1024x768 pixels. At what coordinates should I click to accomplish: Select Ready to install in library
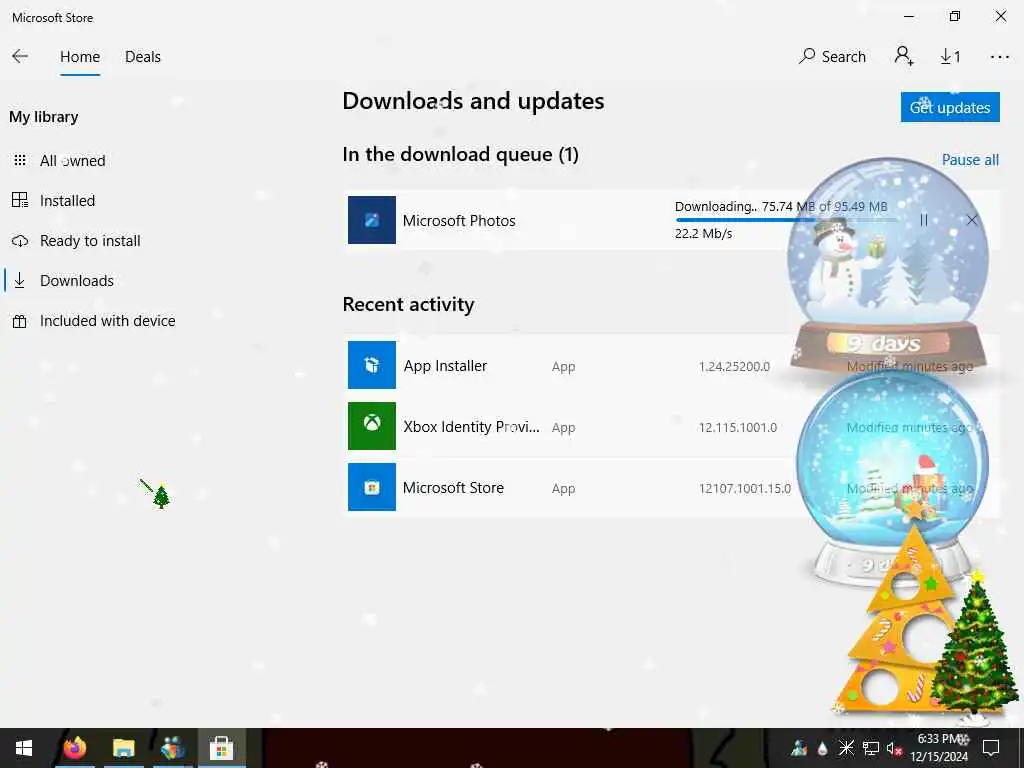[x=90, y=241]
